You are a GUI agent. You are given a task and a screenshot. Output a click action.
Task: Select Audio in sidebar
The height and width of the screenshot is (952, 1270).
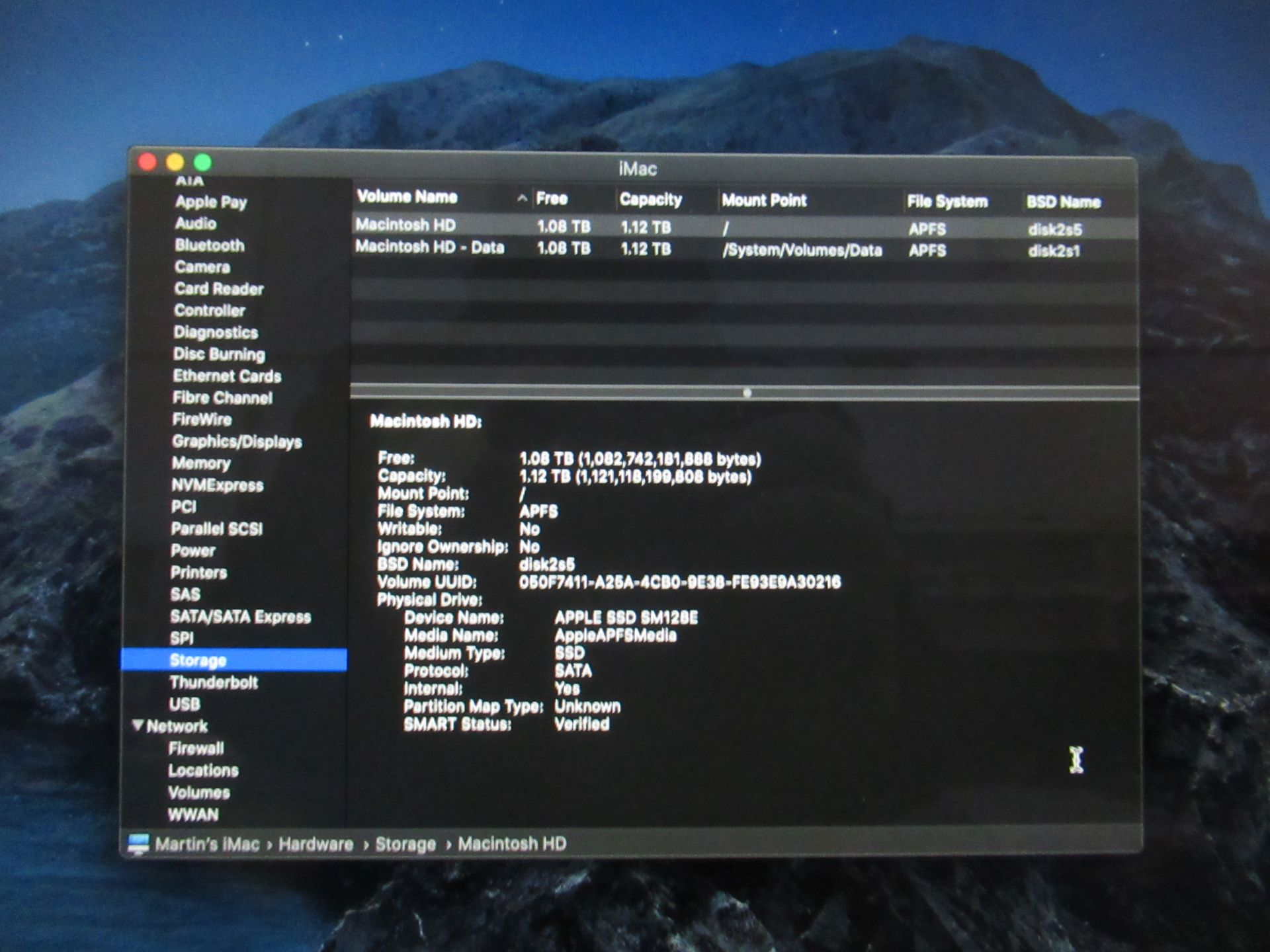click(x=196, y=223)
